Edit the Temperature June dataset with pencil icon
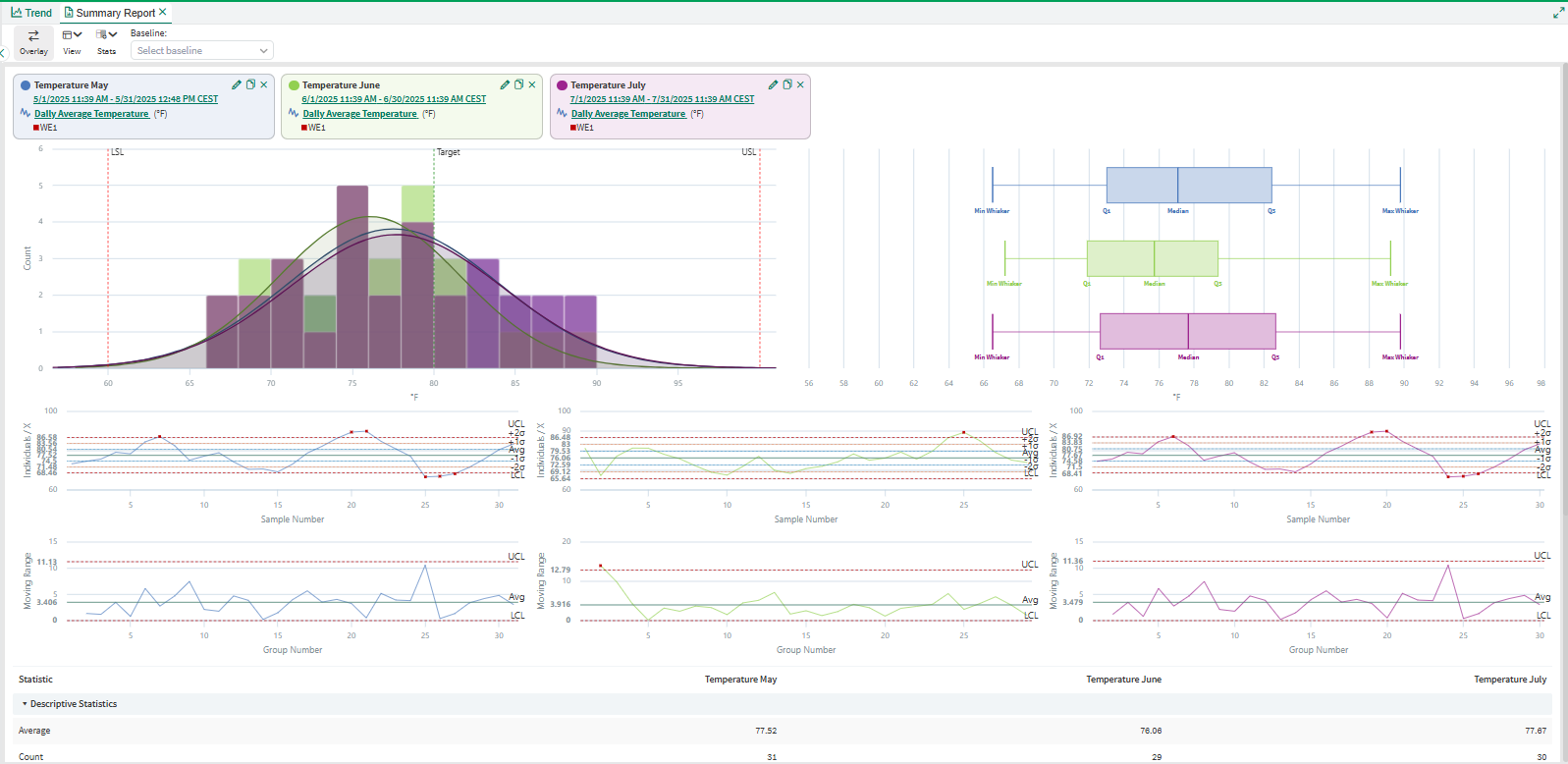1568x764 pixels. (x=505, y=84)
